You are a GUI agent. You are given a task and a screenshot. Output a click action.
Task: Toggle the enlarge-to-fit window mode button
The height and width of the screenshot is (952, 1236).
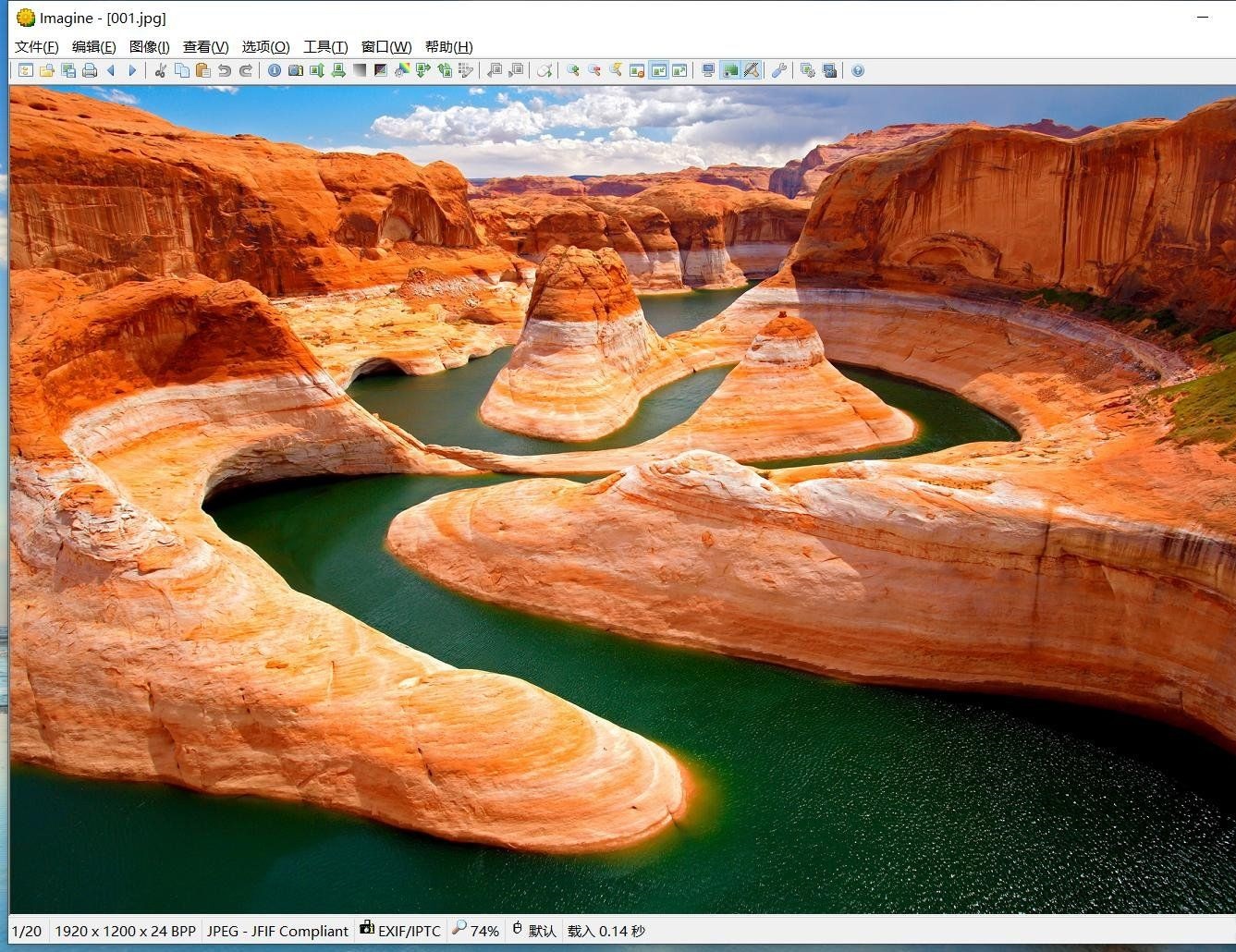click(679, 70)
